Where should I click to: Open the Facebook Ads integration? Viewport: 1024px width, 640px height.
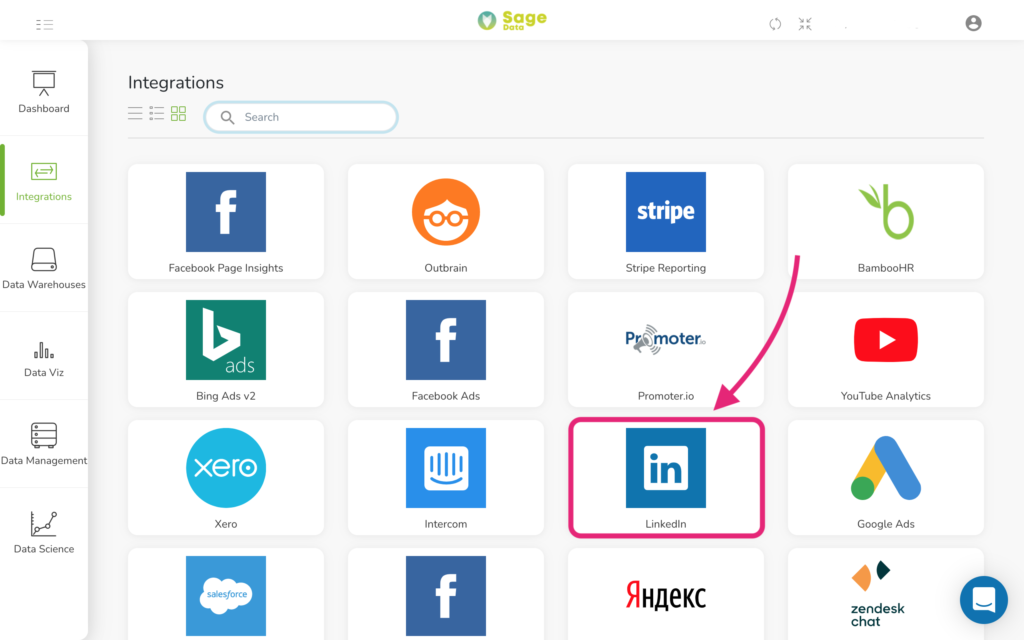(446, 349)
